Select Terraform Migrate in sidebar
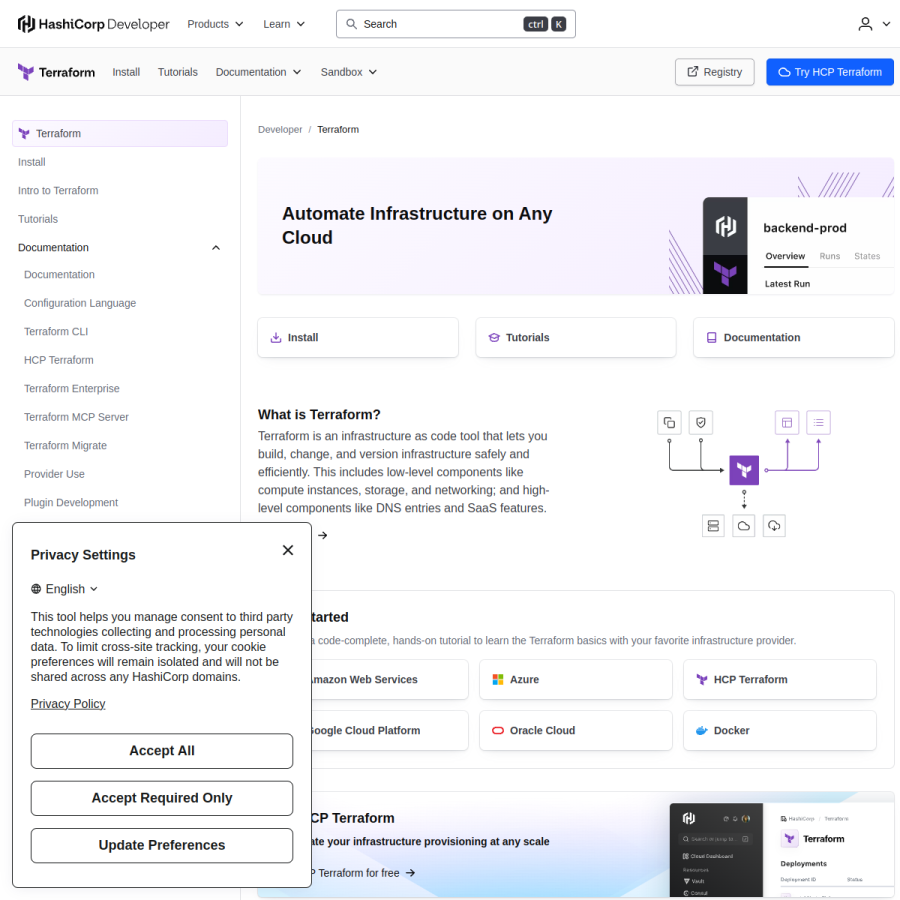 [65, 446]
